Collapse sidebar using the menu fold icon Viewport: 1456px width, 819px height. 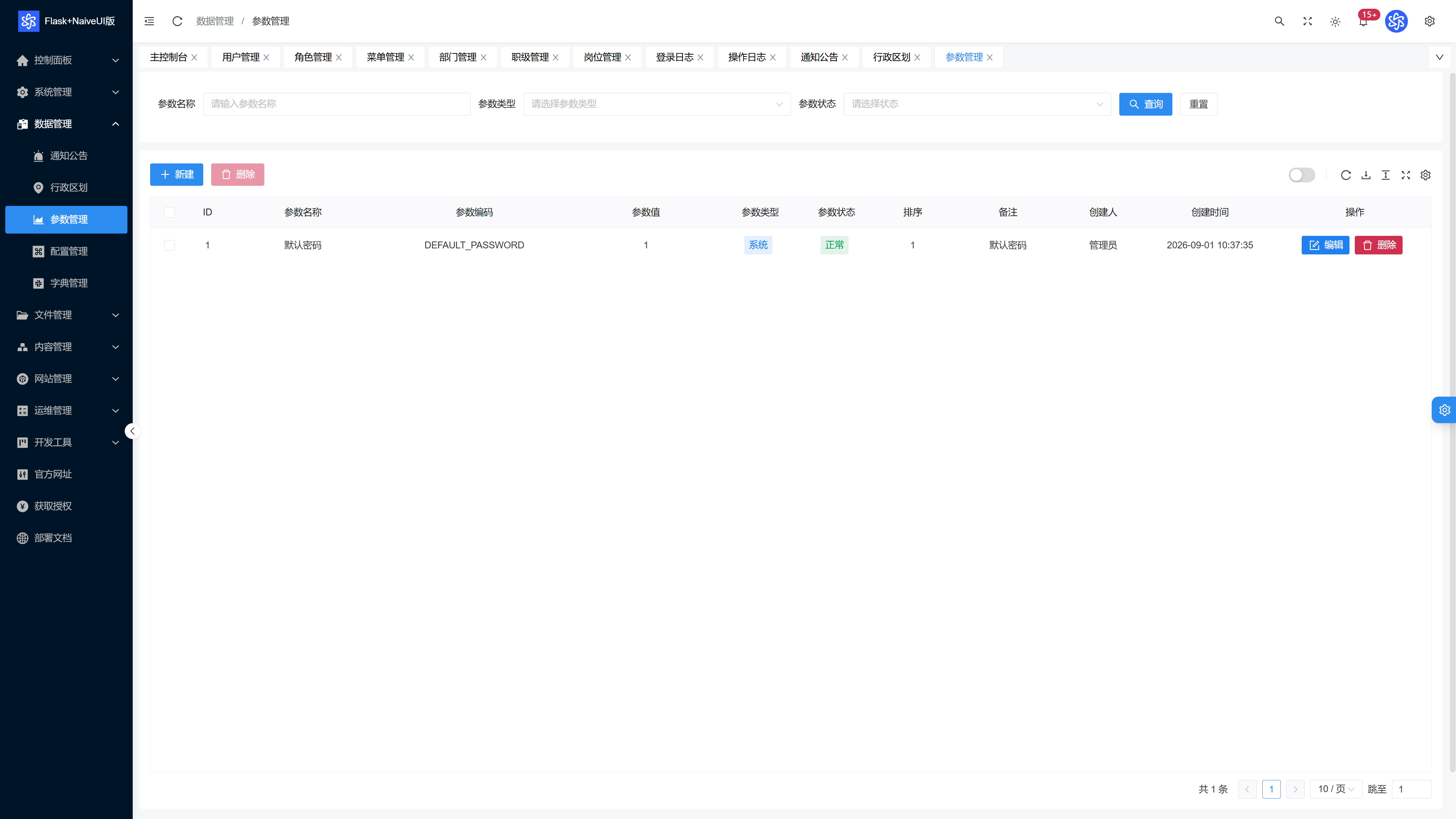point(149,21)
